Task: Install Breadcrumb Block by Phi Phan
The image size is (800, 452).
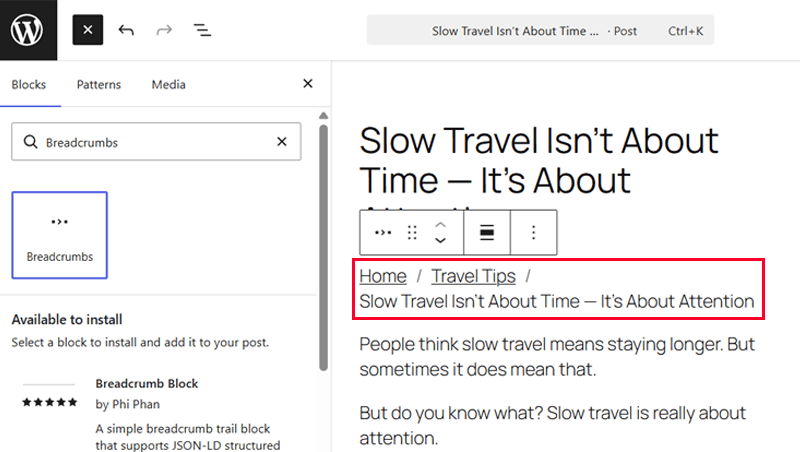Action: 147,384
